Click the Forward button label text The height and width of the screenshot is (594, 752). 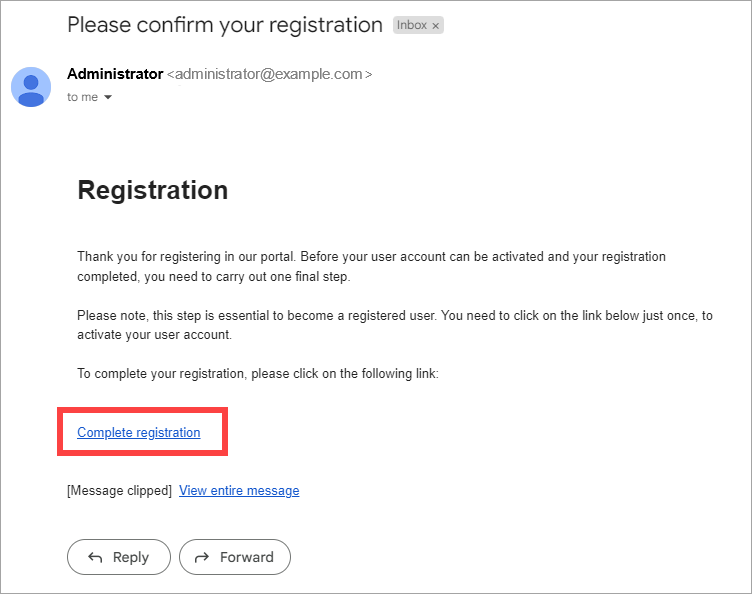[247, 557]
